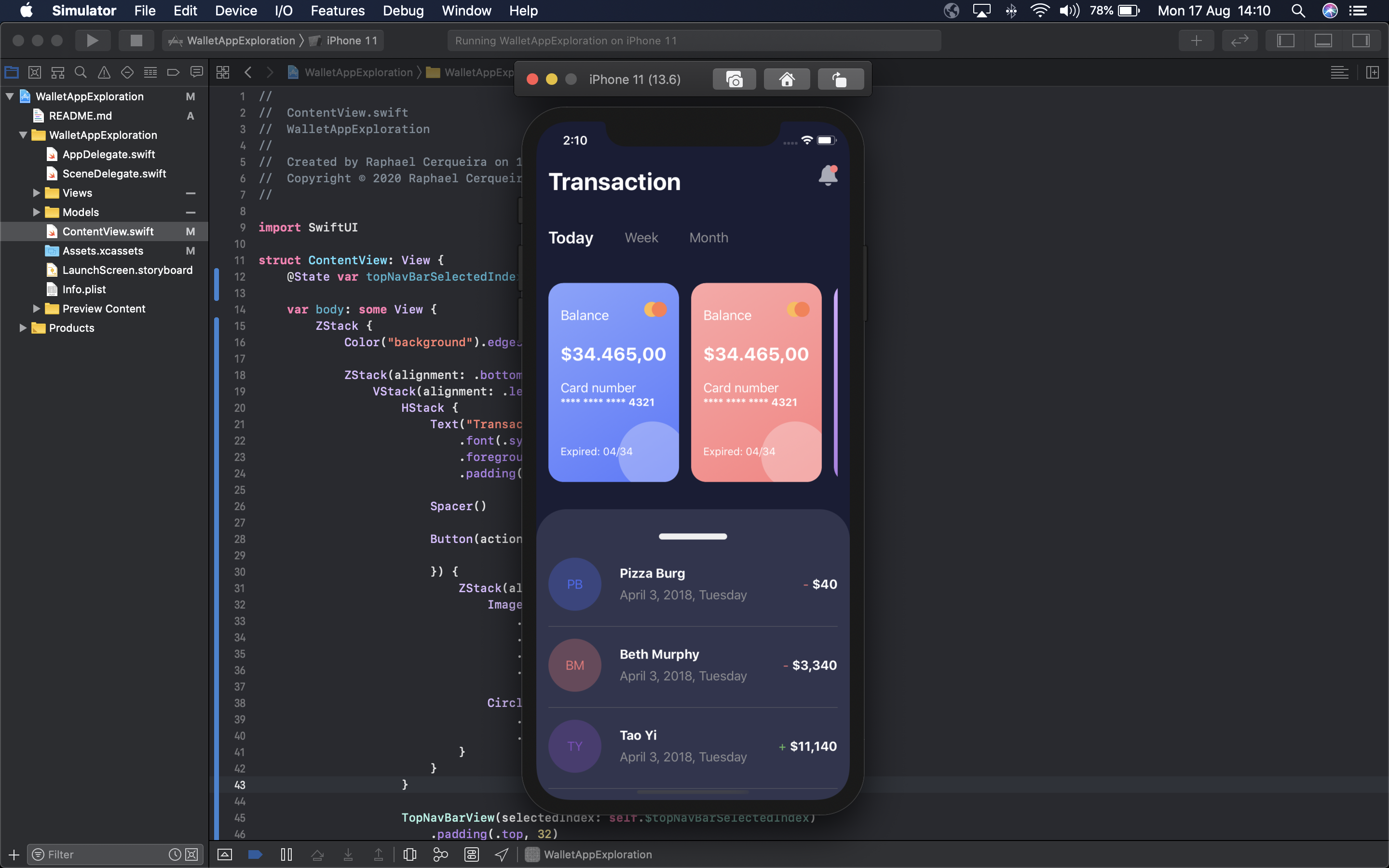Toggle breakpoints activation in debug bar
This screenshot has height=868, width=1389.
(x=256, y=854)
